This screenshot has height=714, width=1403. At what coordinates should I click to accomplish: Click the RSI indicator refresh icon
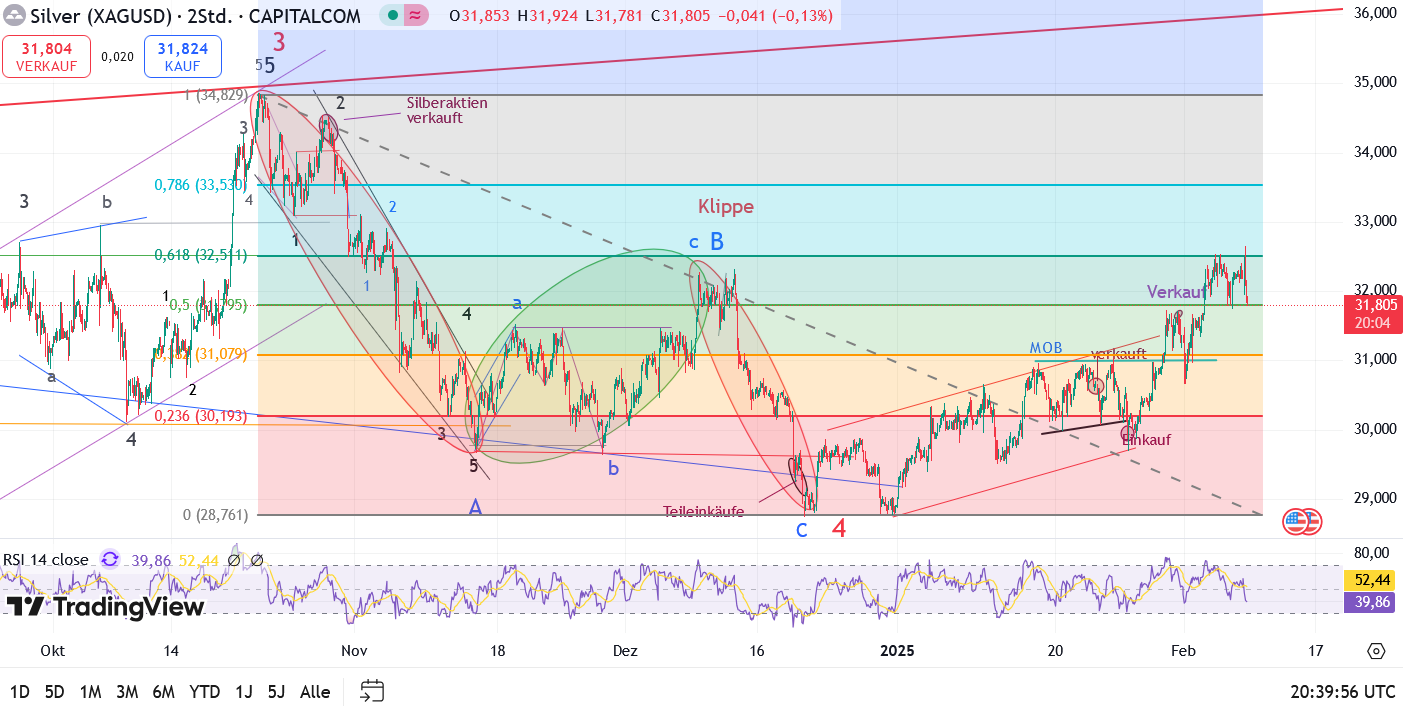(x=109, y=560)
